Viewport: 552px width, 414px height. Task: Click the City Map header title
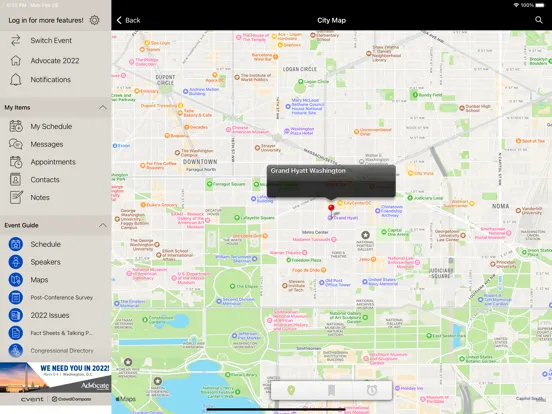[x=331, y=20]
